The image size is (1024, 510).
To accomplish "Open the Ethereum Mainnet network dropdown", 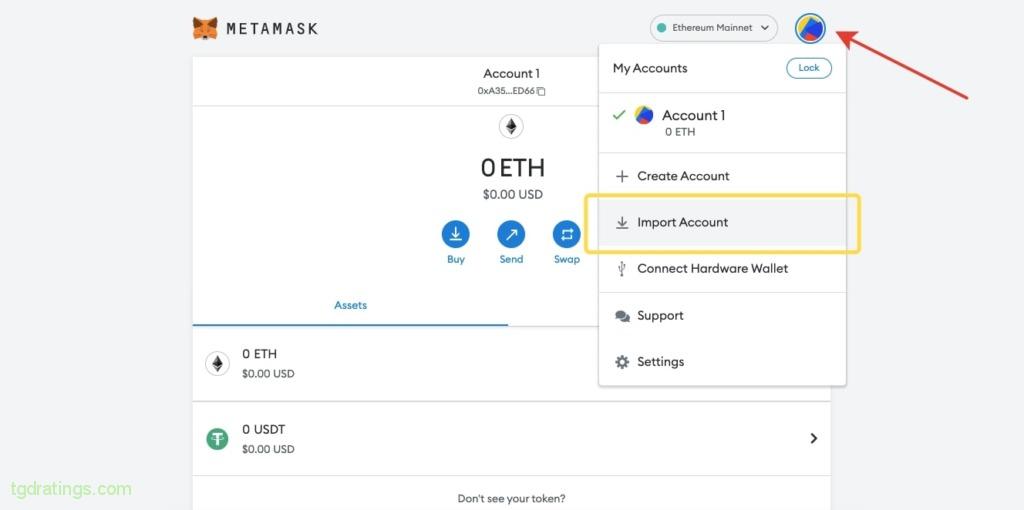I will coord(714,28).
